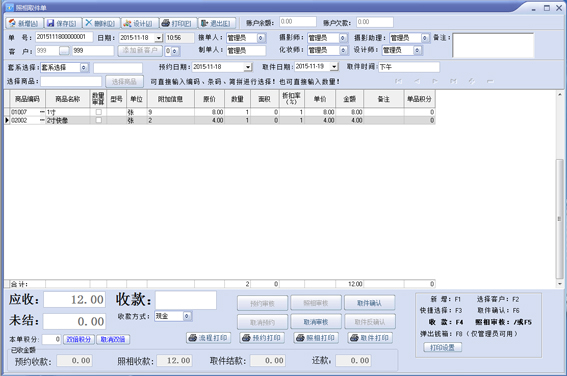
Task: Open the 设计师 dropdown
Action: pos(417,50)
